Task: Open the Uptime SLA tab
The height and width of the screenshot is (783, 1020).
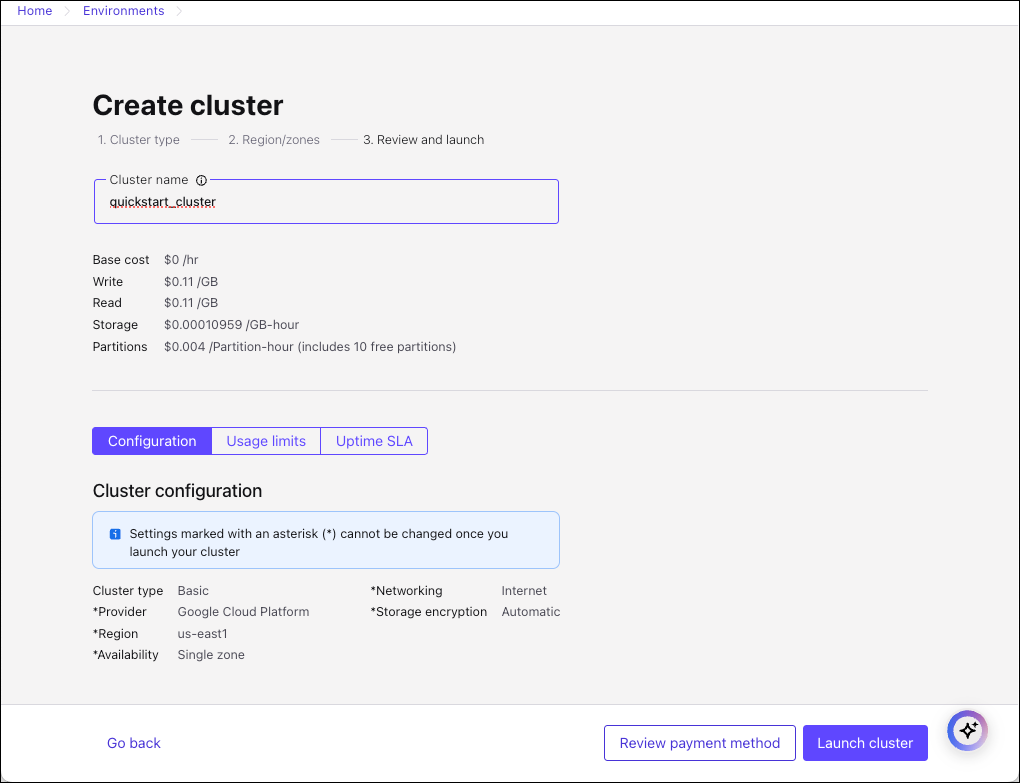Action: point(374,441)
